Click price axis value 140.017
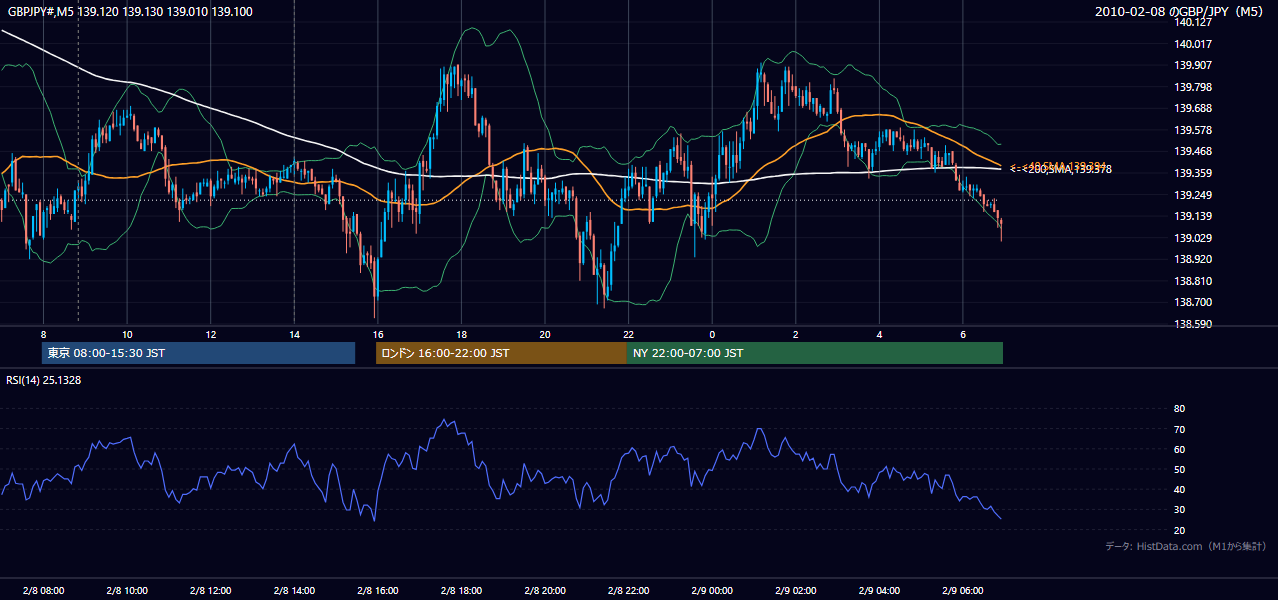 tap(1194, 44)
